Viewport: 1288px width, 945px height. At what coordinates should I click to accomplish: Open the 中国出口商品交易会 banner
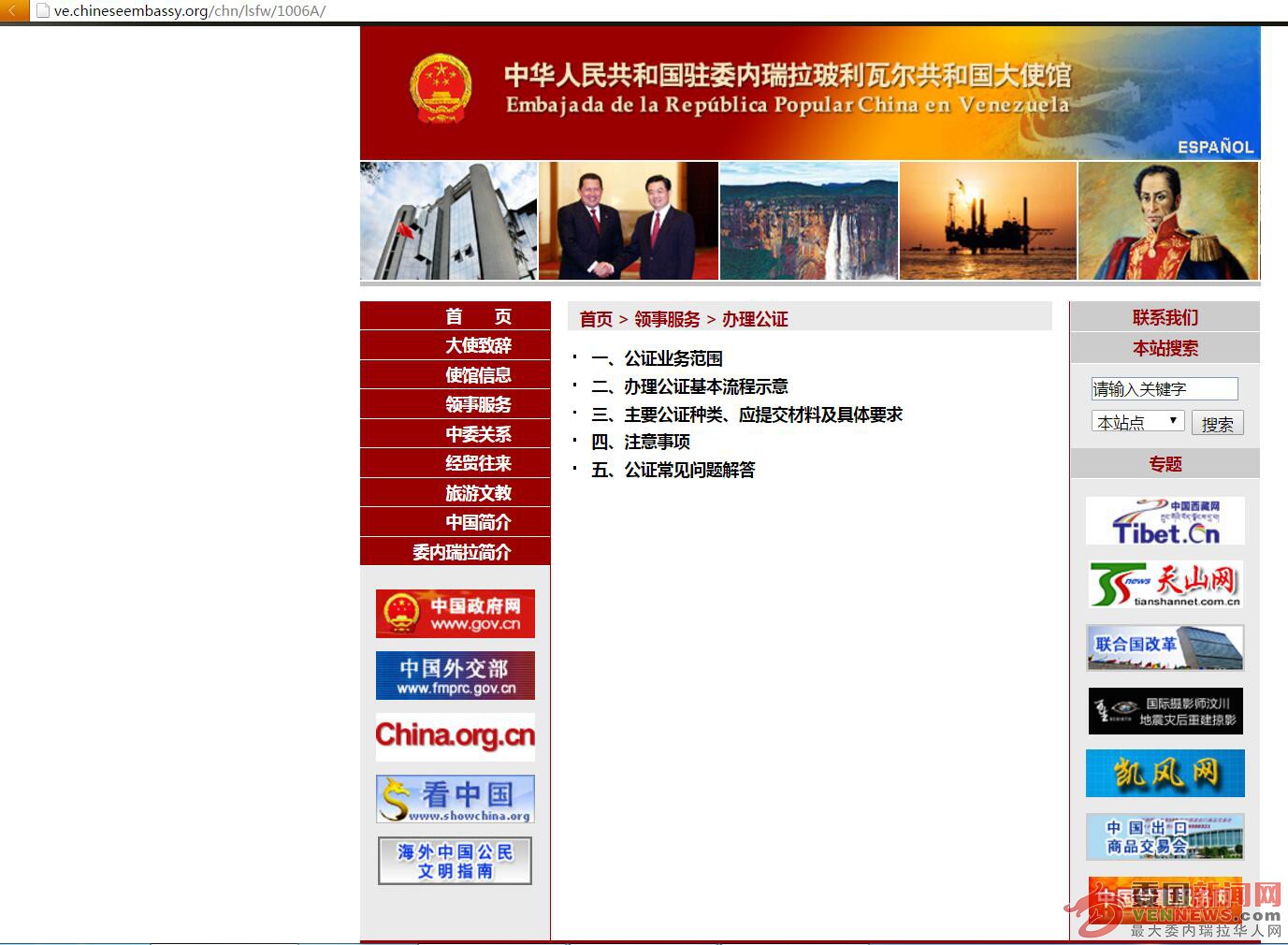pos(1165,836)
